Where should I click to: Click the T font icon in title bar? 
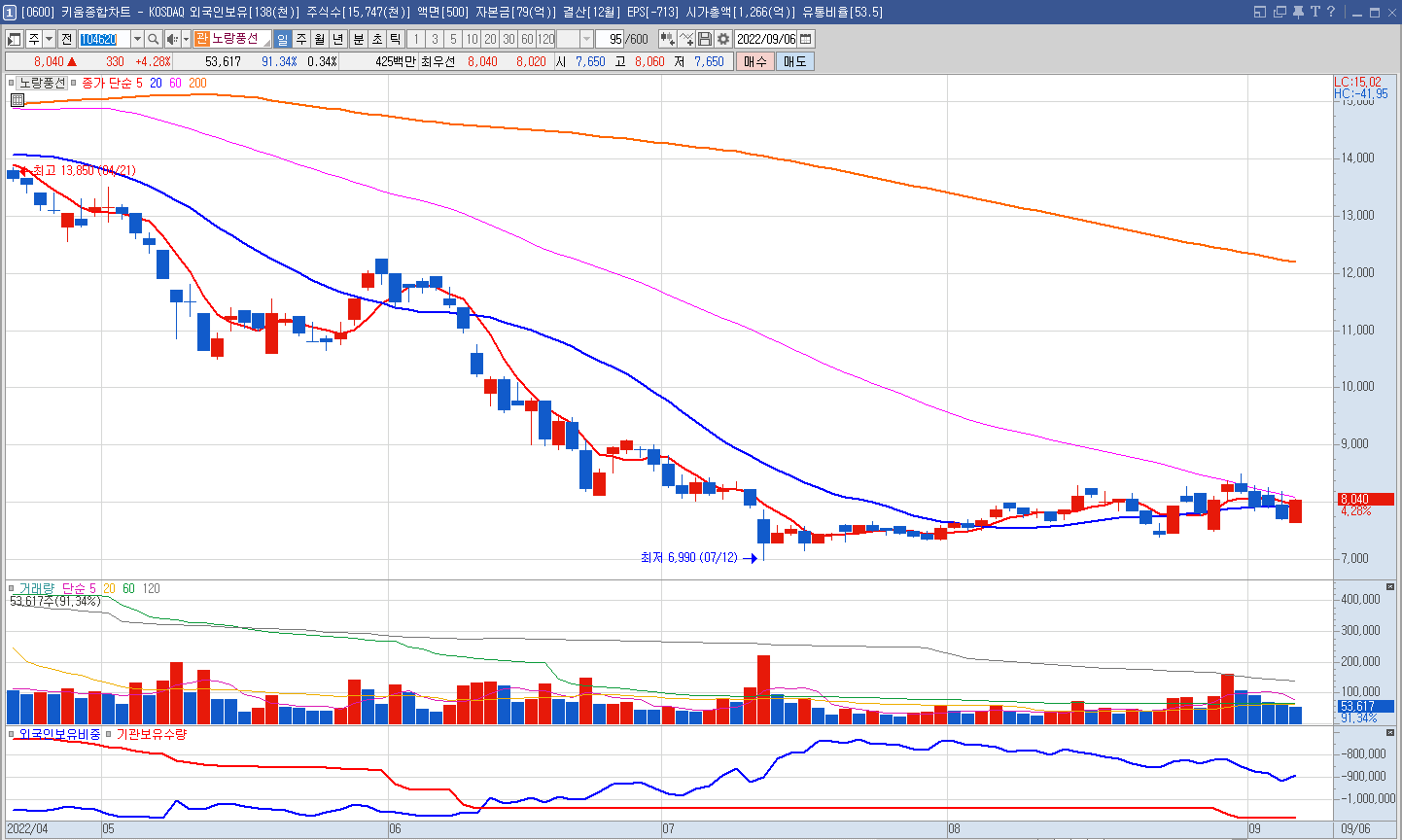point(1314,12)
